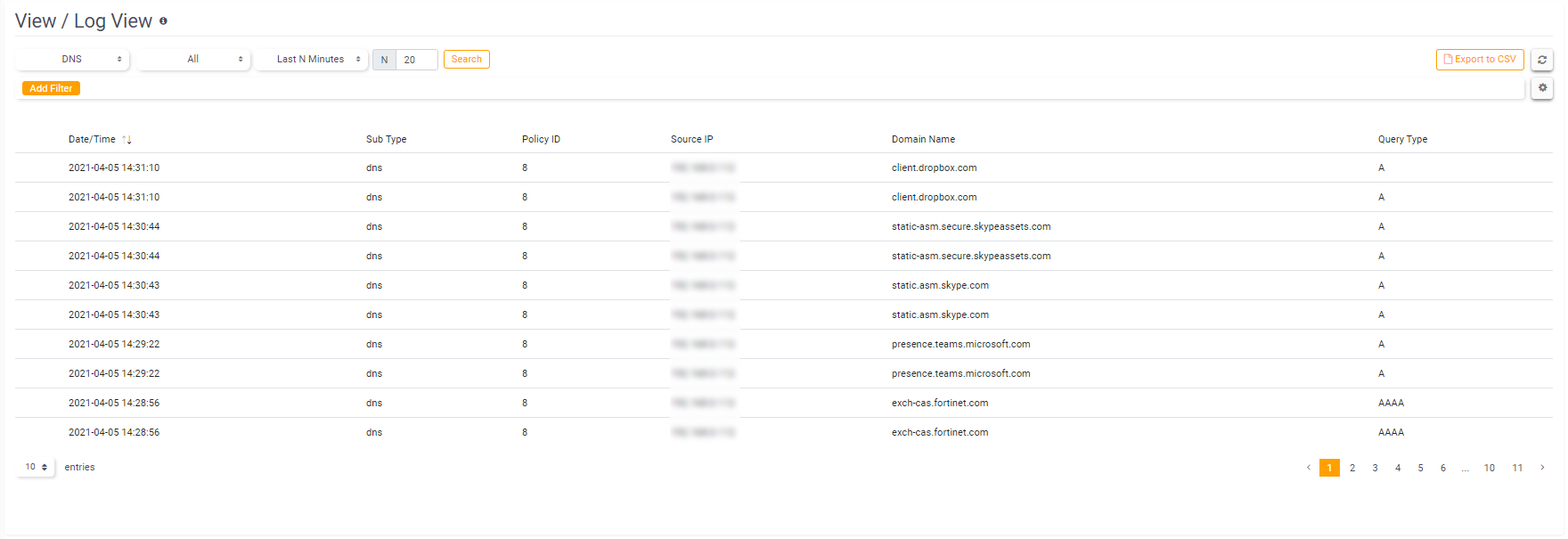This screenshot has width=1568, height=539.
Task: Open the All subtype dropdown
Action: [x=193, y=60]
